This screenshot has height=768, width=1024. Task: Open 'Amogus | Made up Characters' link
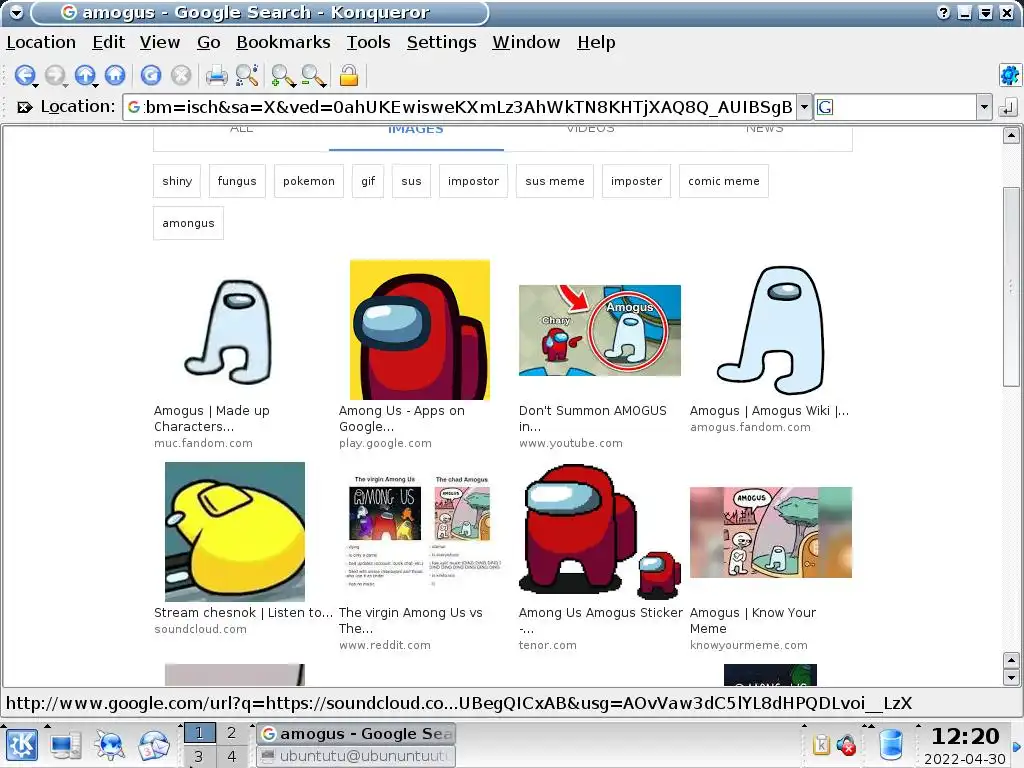coord(212,419)
